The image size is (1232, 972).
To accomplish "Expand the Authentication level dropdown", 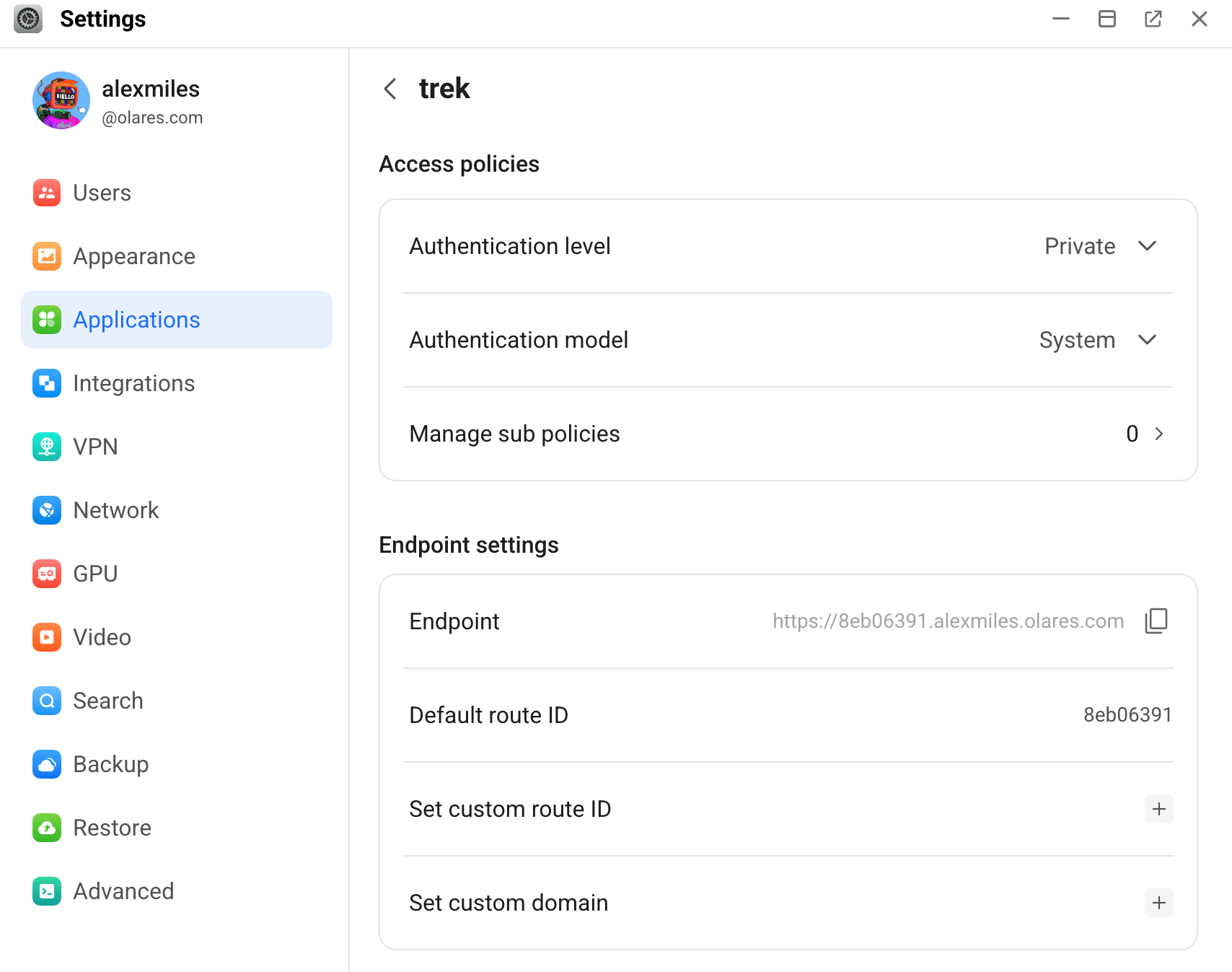I will pos(1146,246).
